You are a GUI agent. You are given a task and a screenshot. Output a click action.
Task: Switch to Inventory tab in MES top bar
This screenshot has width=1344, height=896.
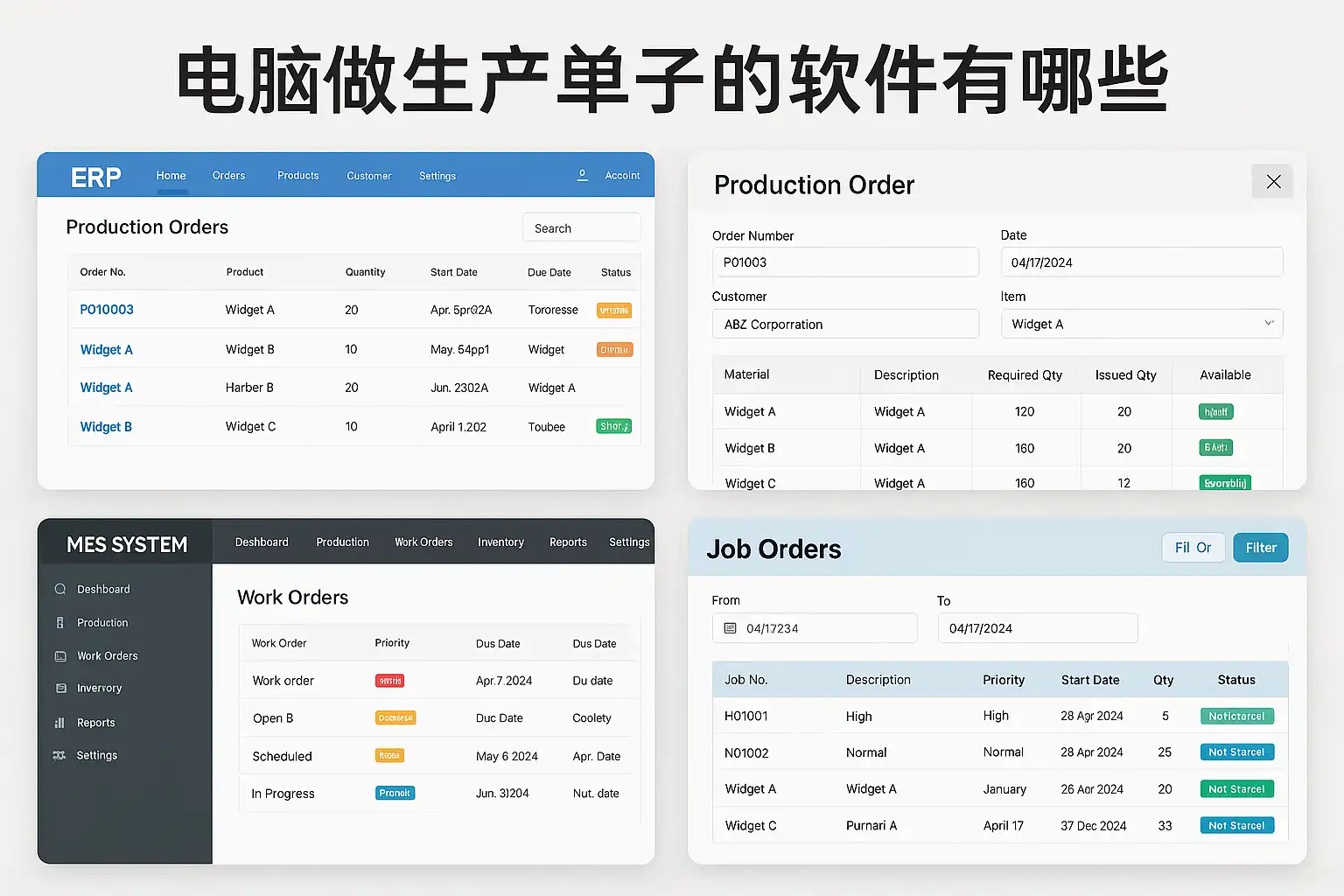[500, 542]
